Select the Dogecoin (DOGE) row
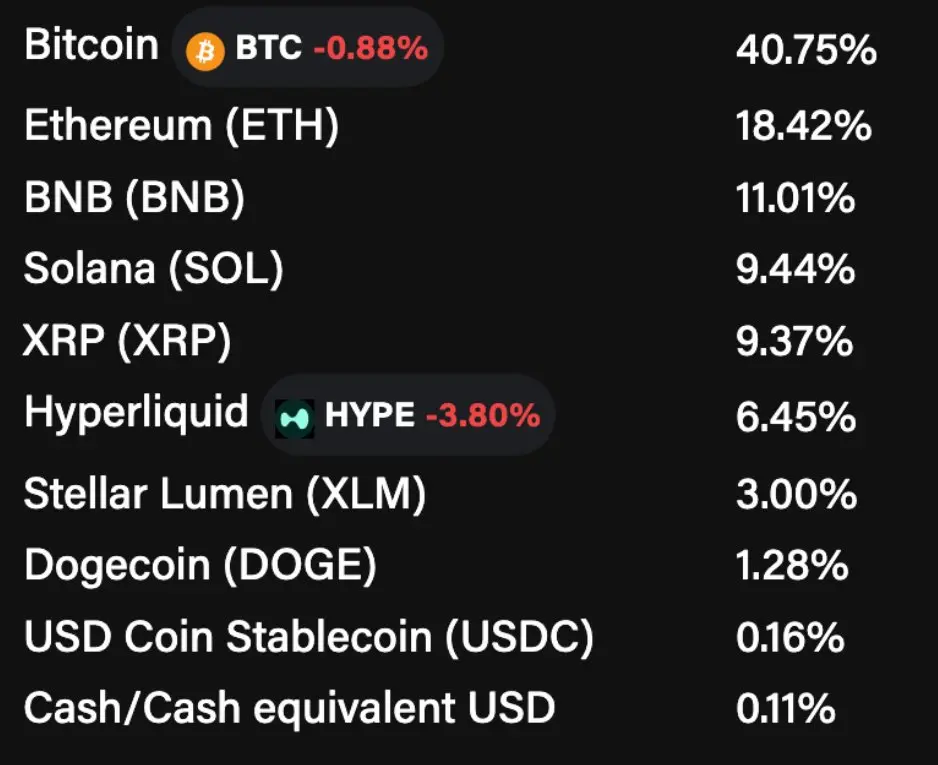The image size is (938, 765). coord(451,565)
